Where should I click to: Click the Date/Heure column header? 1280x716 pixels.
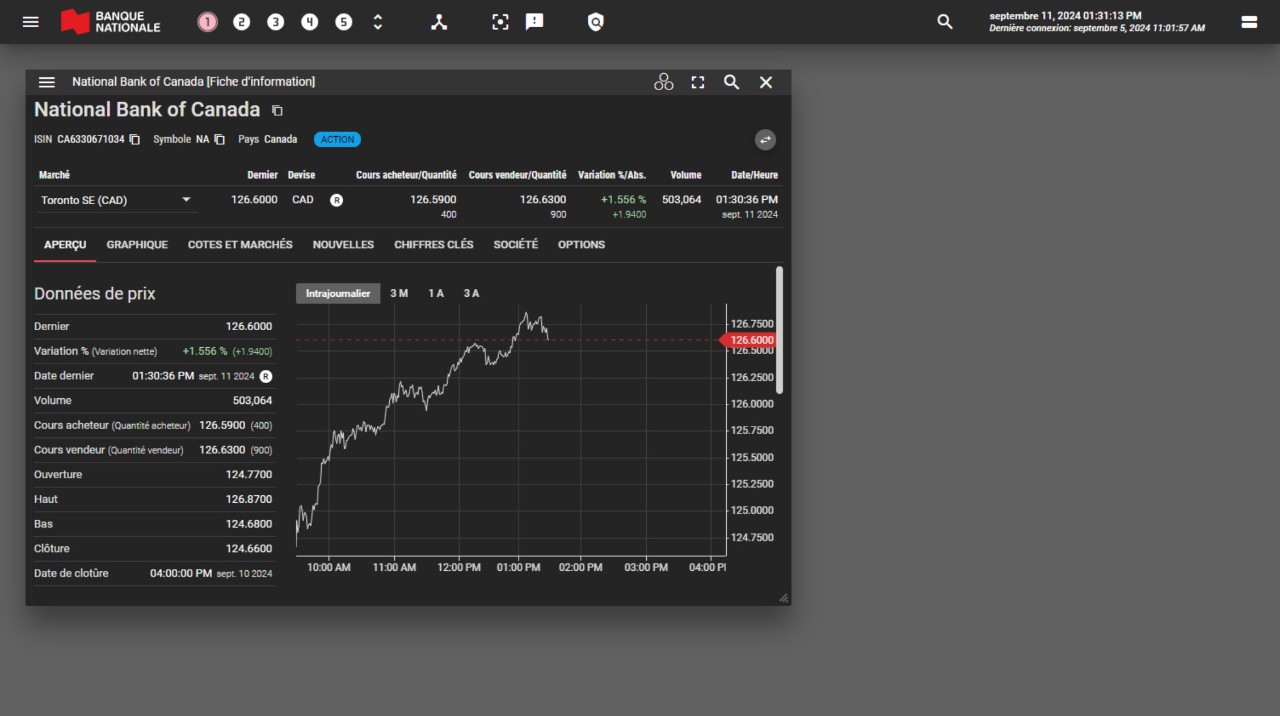point(754,175)
